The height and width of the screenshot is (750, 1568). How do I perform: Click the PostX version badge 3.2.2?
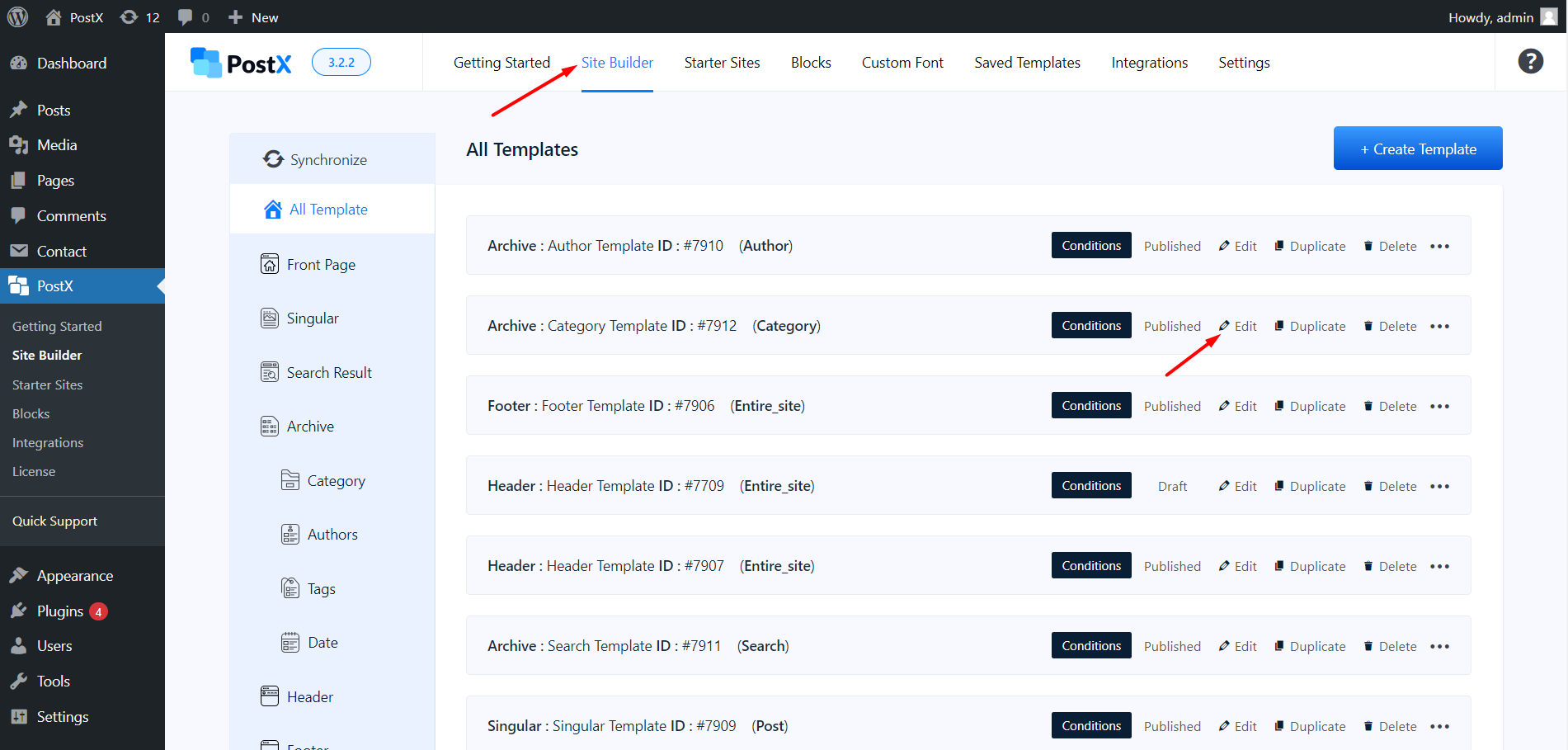(341, 61)
